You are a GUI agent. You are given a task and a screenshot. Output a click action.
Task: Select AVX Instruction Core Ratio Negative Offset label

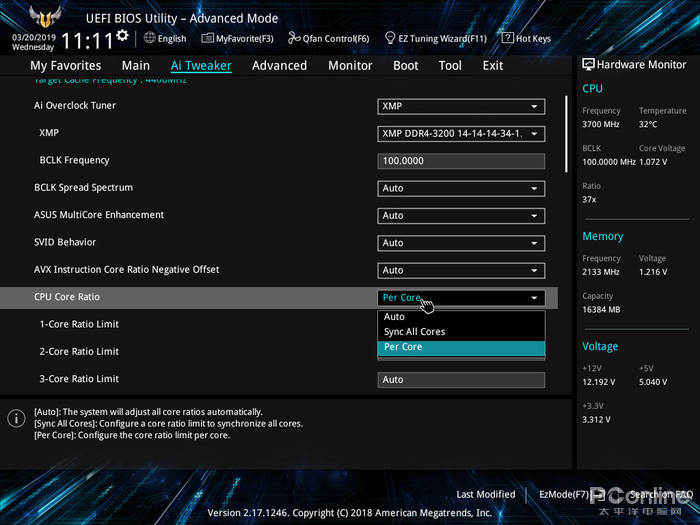(x=126, y=270)
